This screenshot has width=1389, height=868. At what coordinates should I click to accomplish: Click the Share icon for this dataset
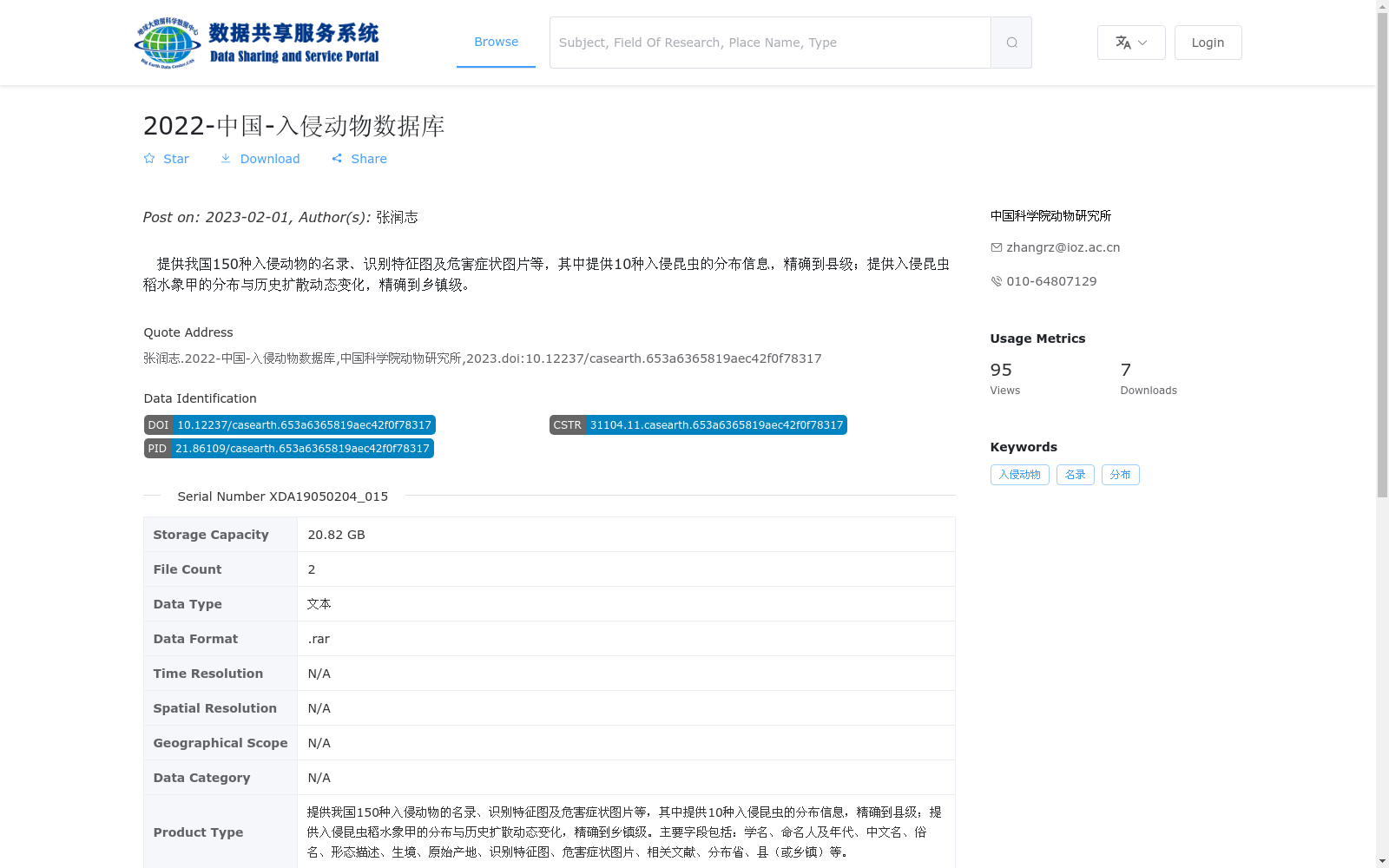tap(337, 158)
